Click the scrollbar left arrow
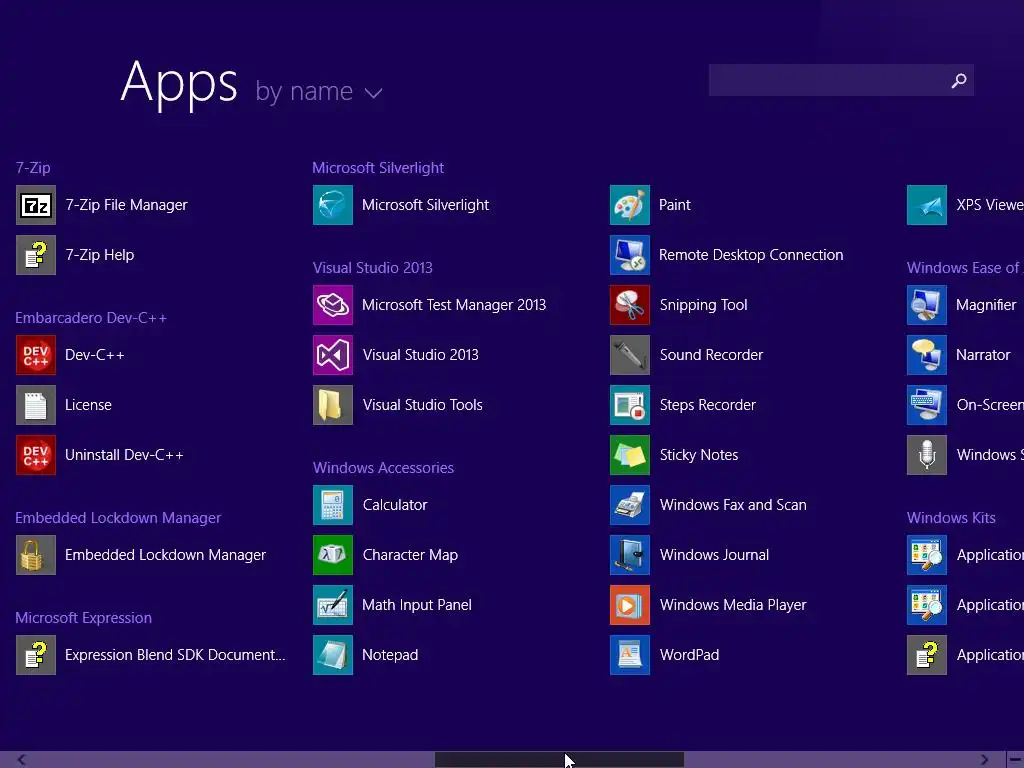Screen dimensions: 1024x768 [21, 760]
